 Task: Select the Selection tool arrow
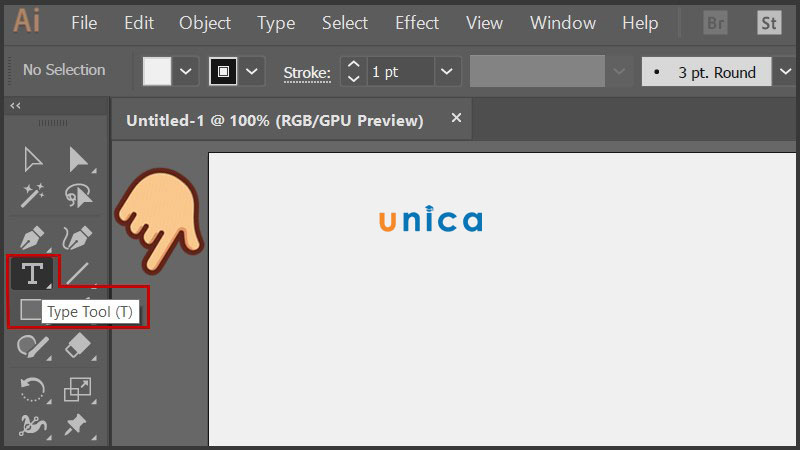(33, 160)
